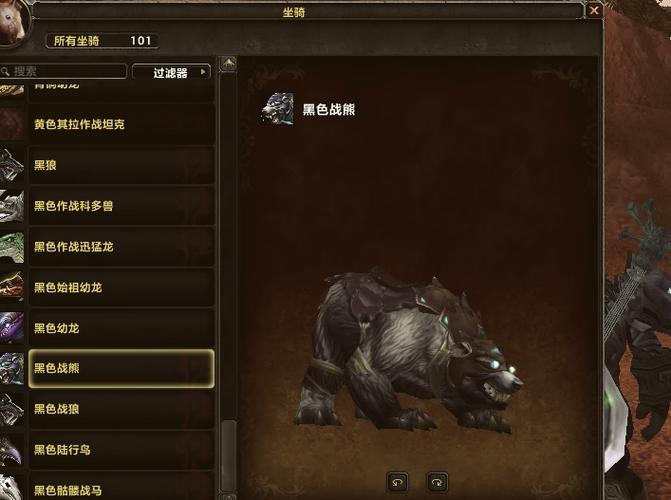This screenshot has height=500, width=671.
Task: Rotate the bear model right
Action: pos(437,482)
